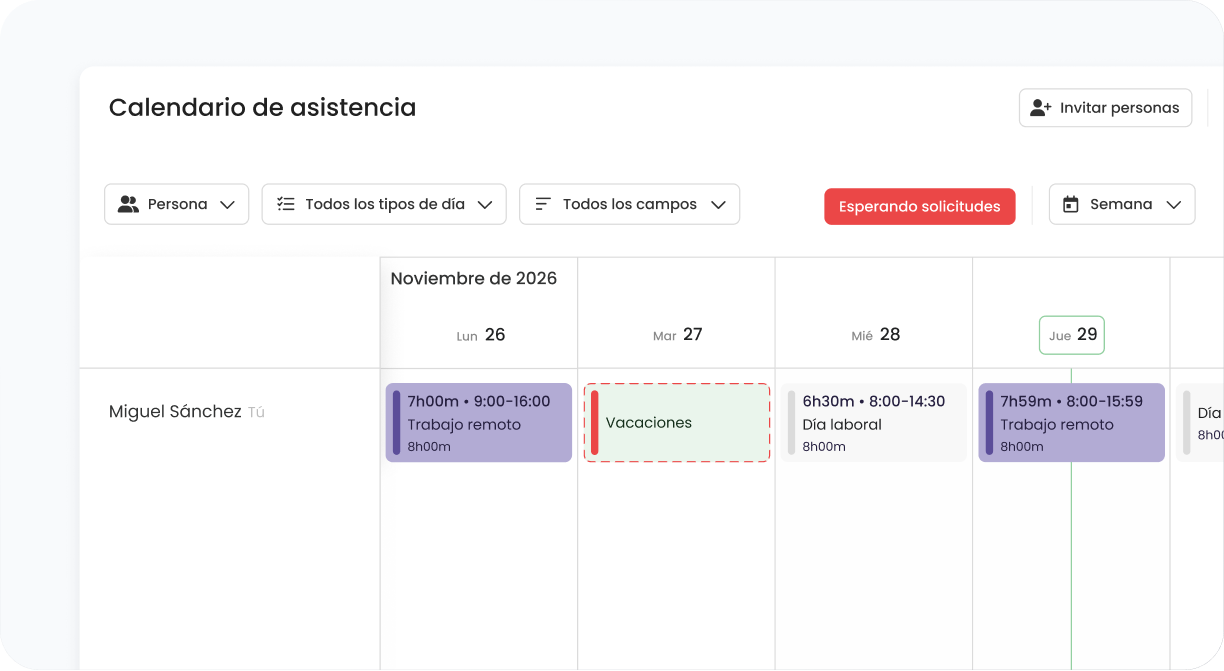Open Día laboral 8:00-14:30 entry
Image resolution: width=1224 pixels, height=671 pixels.
(x=874, y=423)
